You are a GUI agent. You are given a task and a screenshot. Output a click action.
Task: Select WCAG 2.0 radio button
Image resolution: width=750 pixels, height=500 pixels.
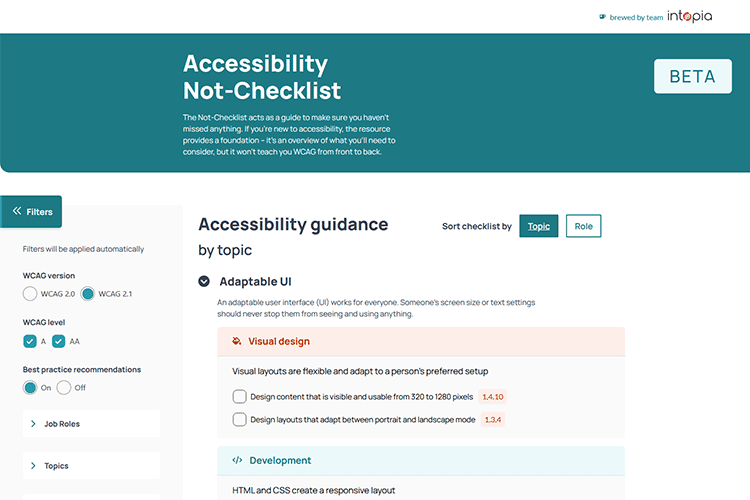(30, 294)
